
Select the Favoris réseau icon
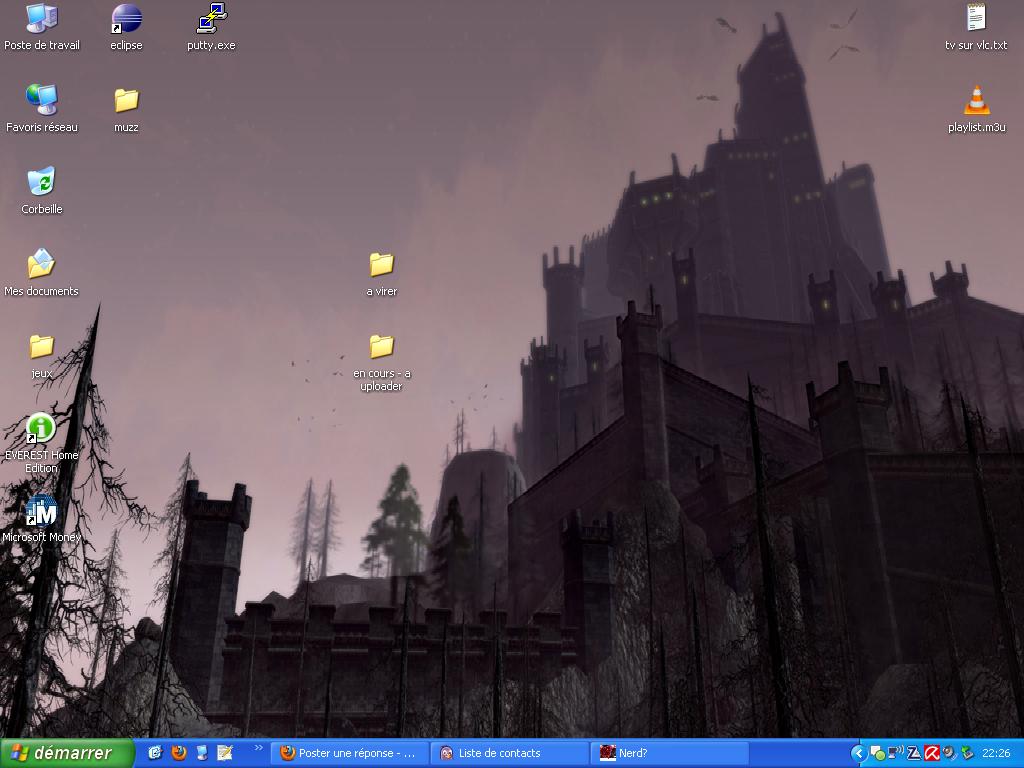(42, 109)
